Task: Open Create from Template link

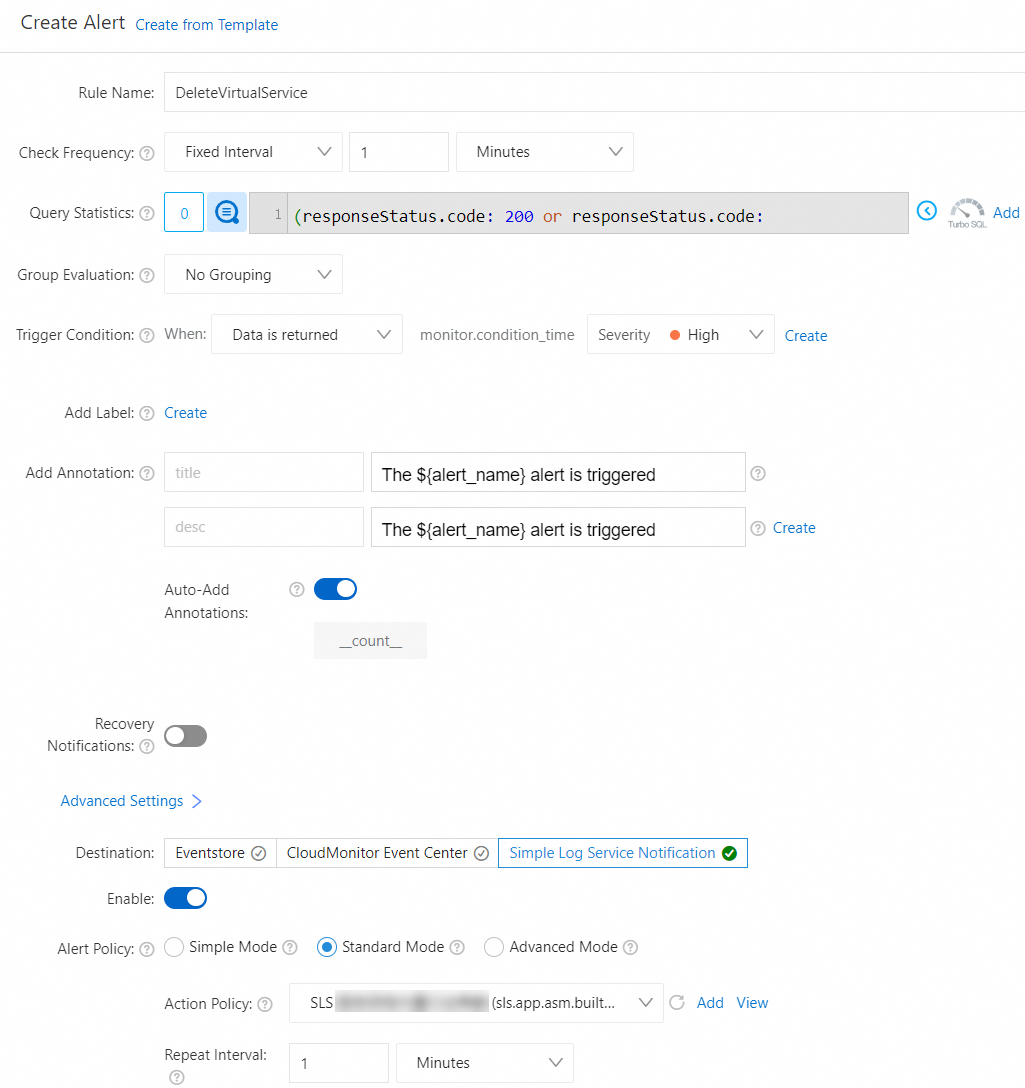Action: [x=207, y=25]
